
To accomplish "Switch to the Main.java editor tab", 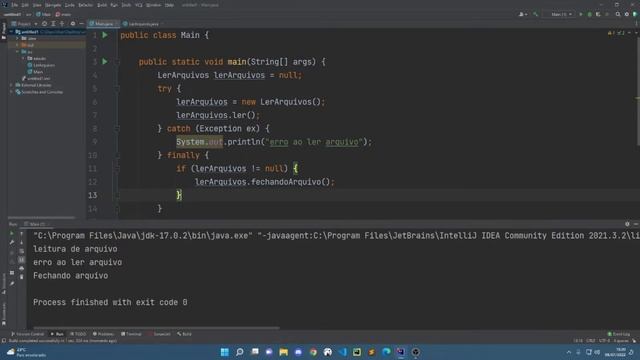I will coord(102,24).
